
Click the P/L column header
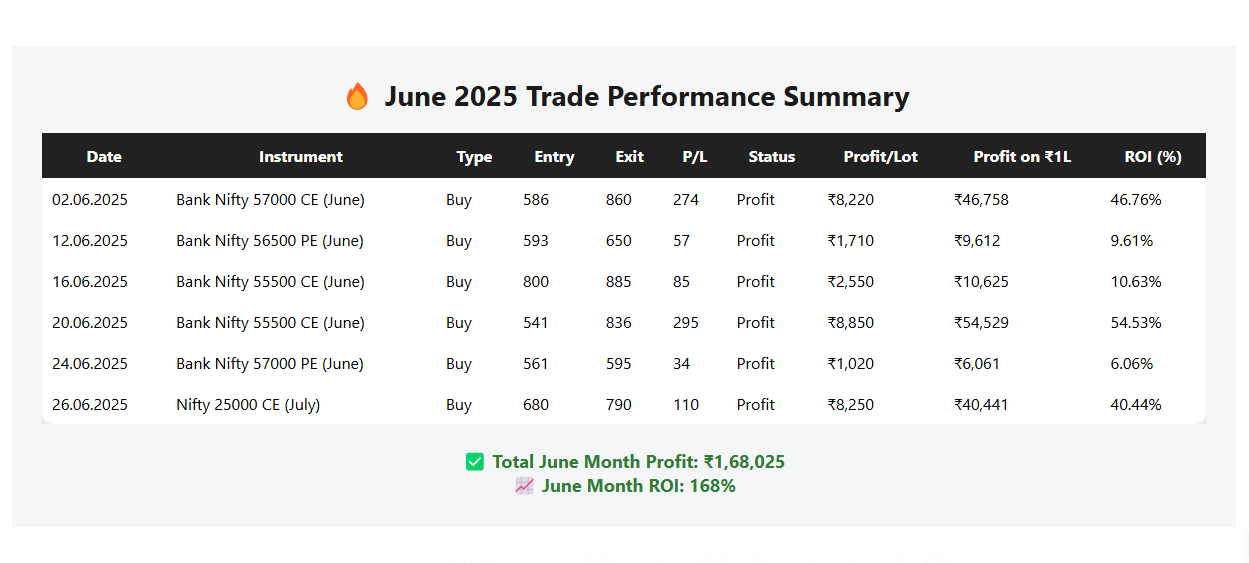(x=695, y=157)
